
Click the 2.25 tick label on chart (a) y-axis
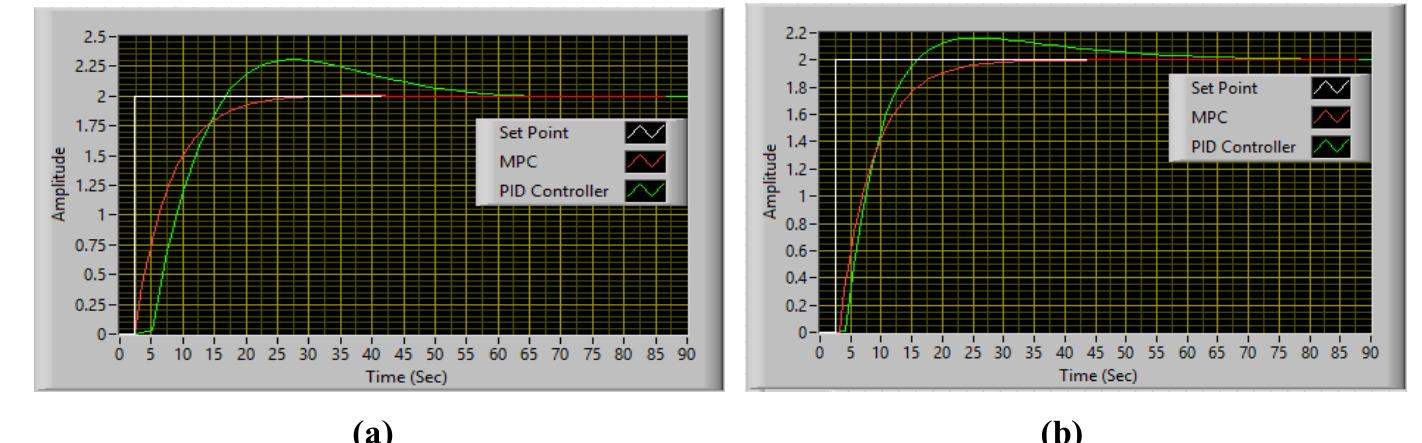pyautogui.click(x=89, y=66)
